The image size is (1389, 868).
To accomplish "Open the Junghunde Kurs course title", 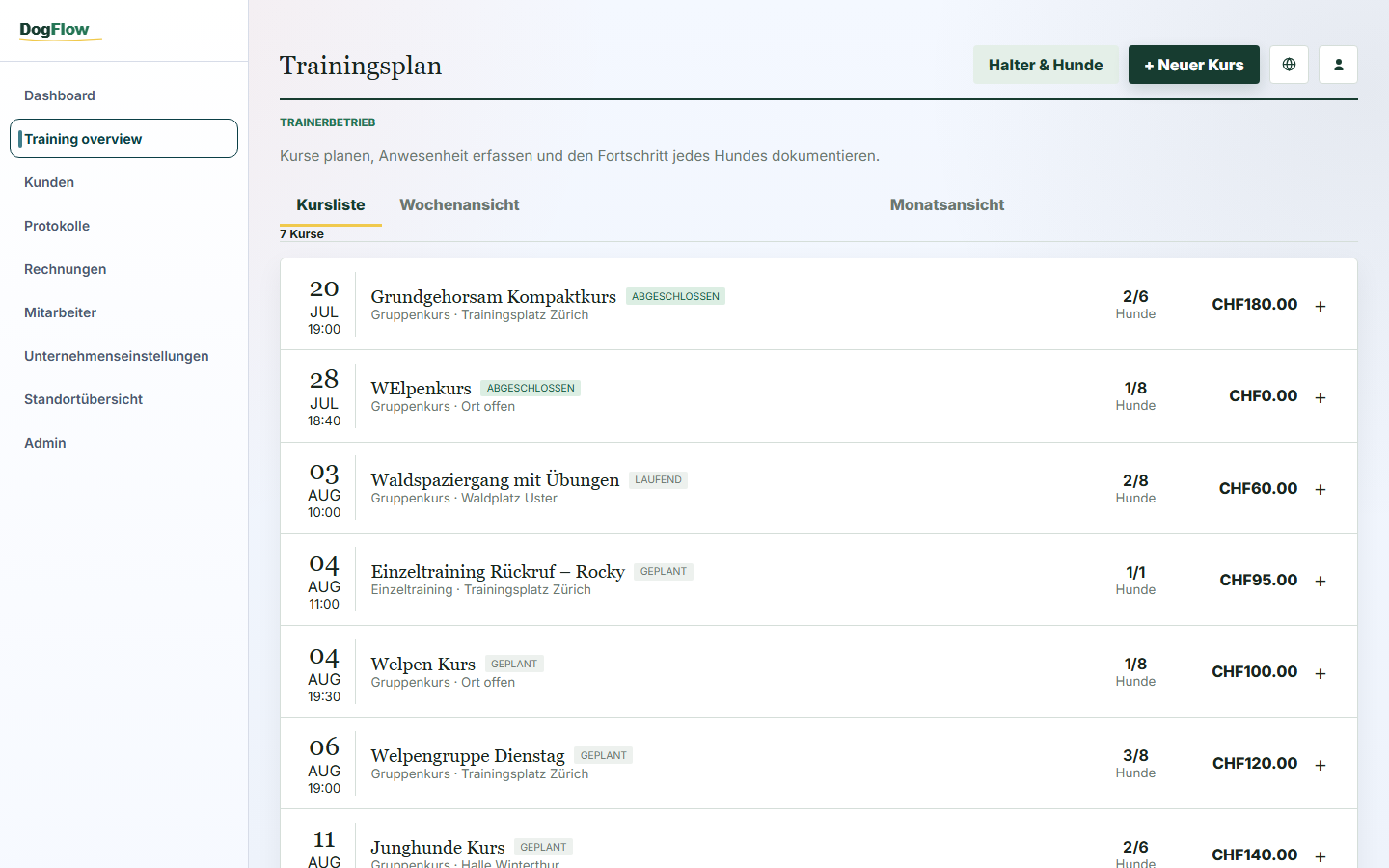I will coord(438,847).
